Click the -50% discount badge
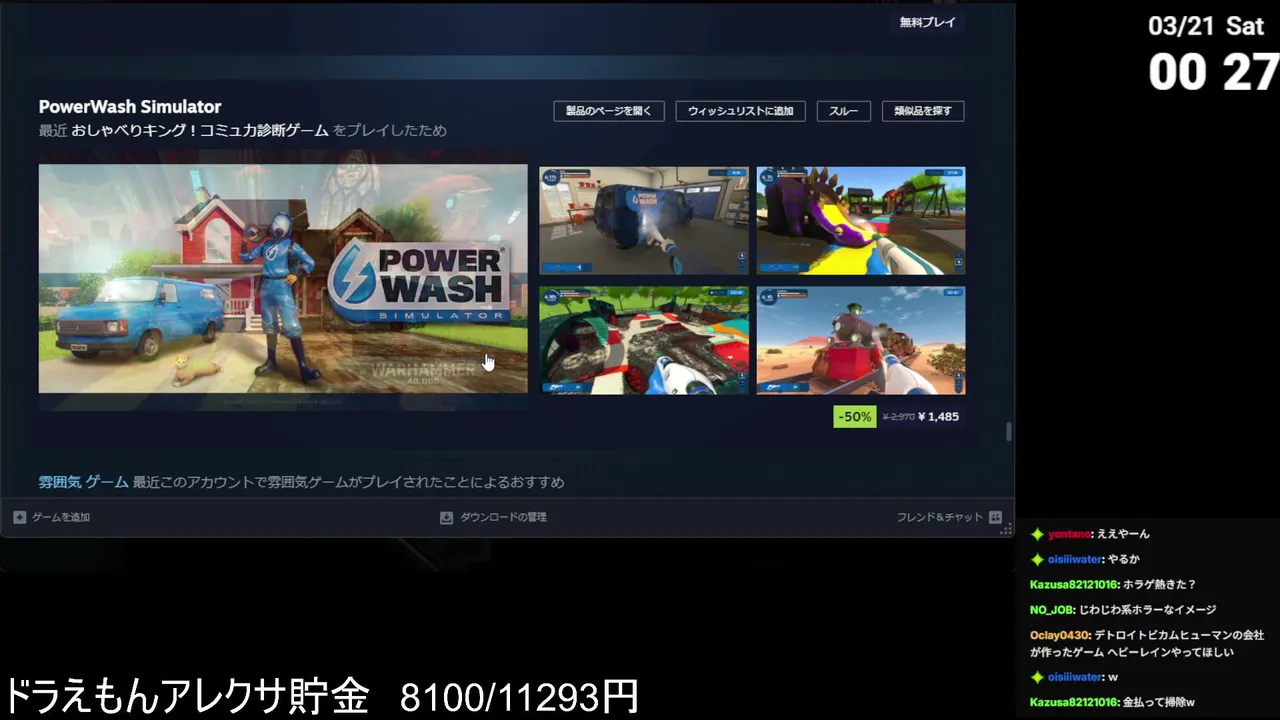Screen dimensions: 1280x720 [855, 416]
